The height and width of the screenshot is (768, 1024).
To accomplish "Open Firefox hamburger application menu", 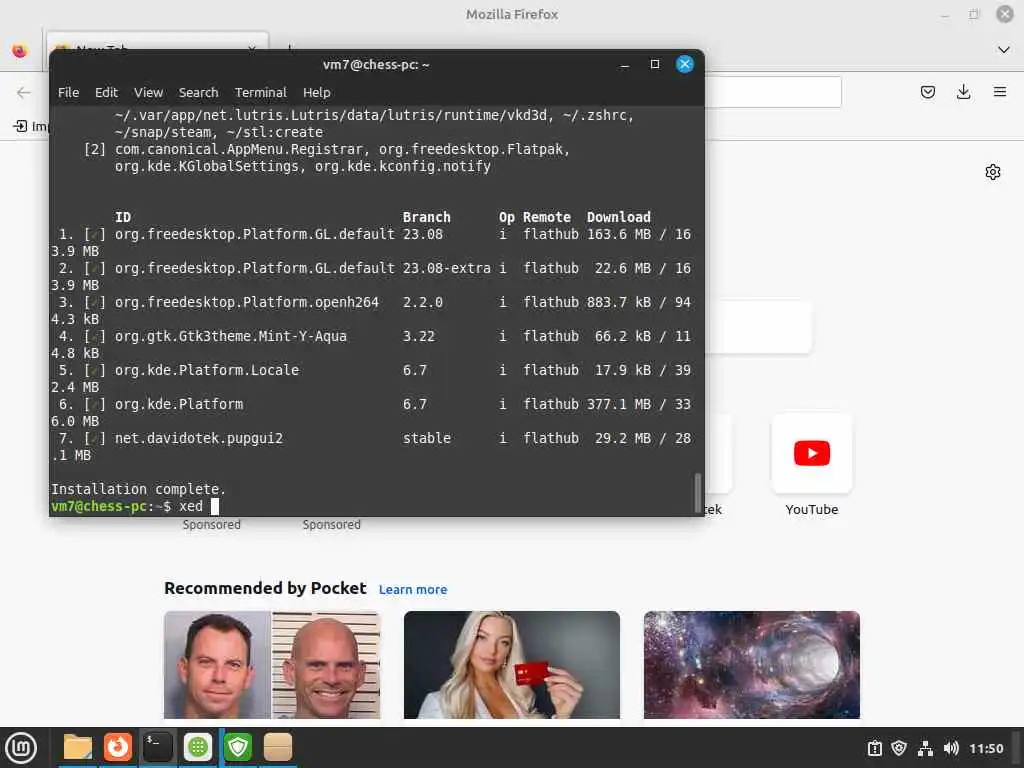I will (x=999, y=92).
